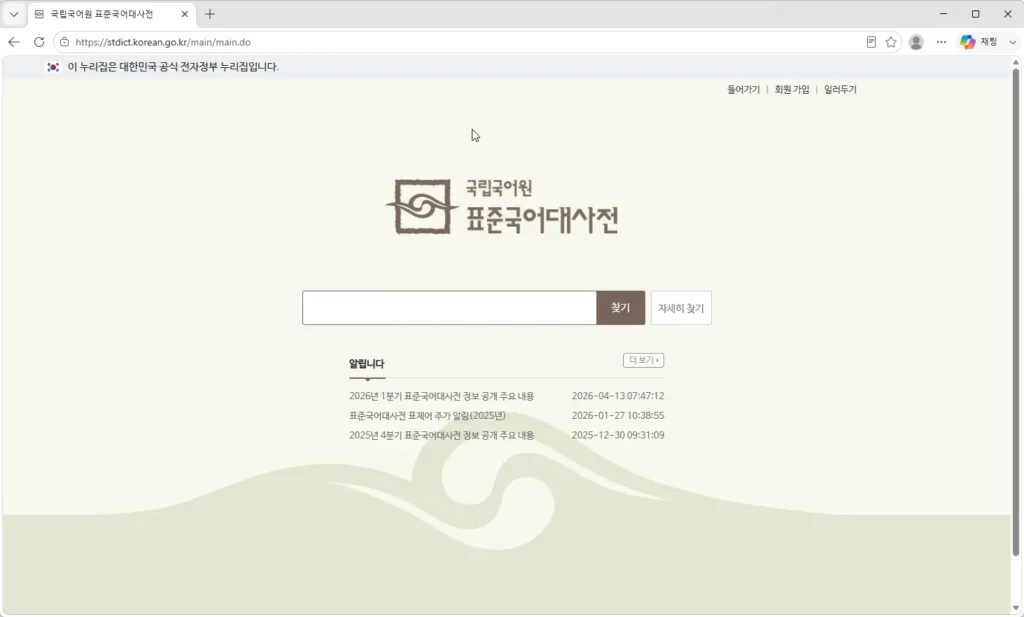Minimize the browser window
This screenshot has width=1024, height=617.
click(x=943, y=14)
